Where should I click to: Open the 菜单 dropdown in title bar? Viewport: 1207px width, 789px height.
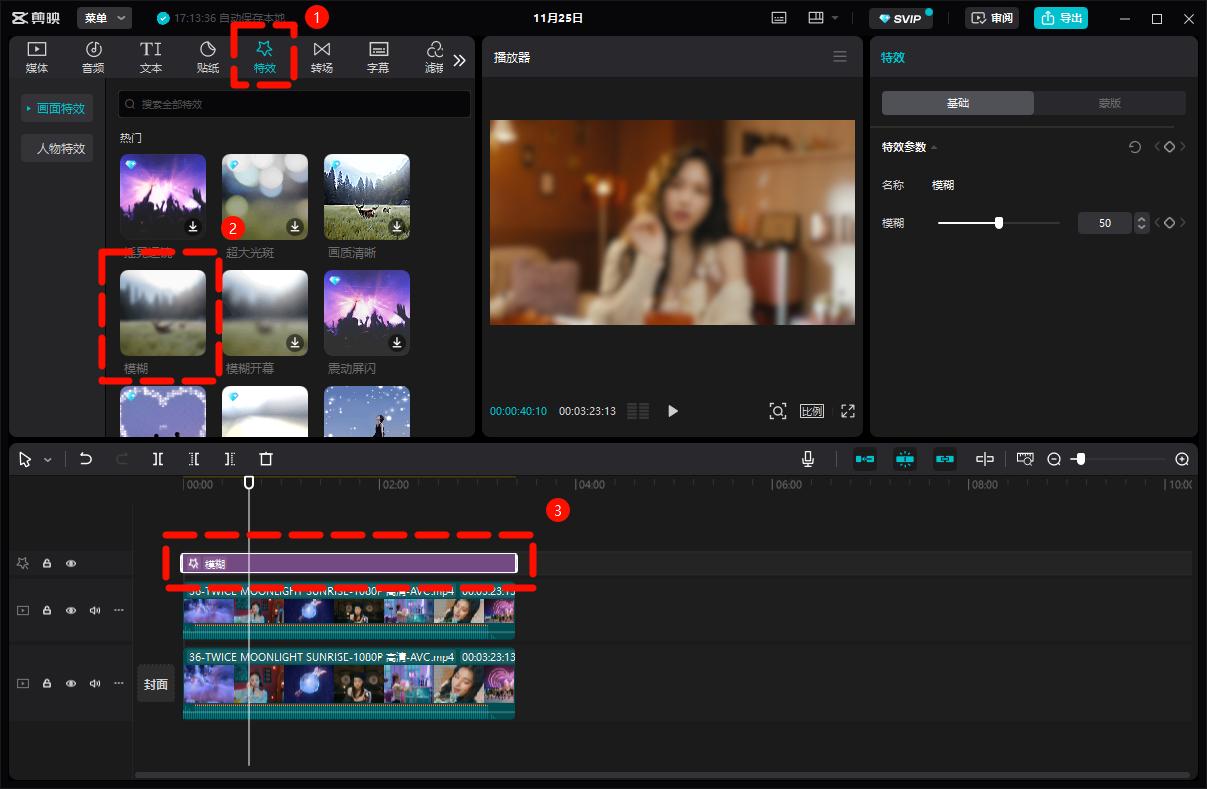(104, 18)
